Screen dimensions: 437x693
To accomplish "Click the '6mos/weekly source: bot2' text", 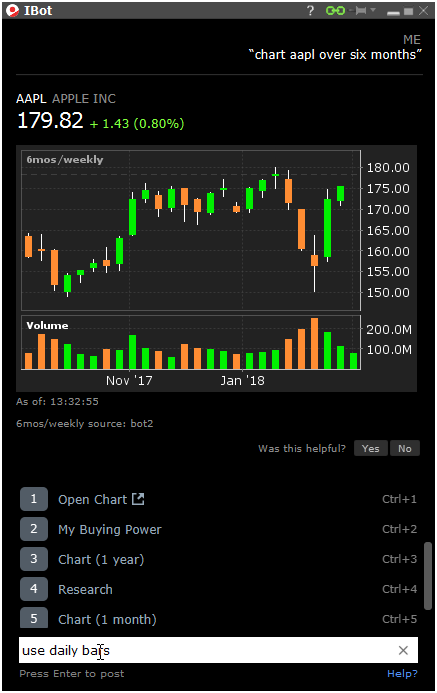I will coord(84,423).
